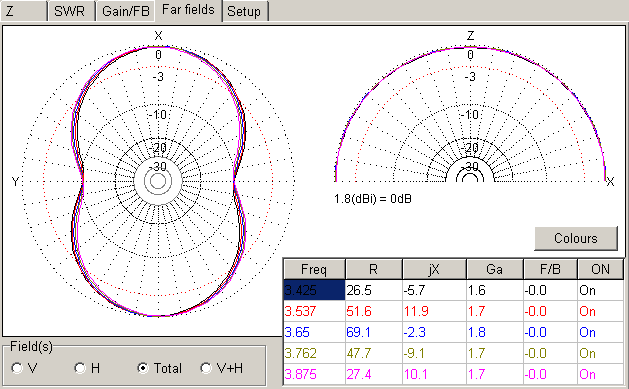Toggle On state for 3.537 row
This screenshot has height=389, width=629.
(601, 311)
